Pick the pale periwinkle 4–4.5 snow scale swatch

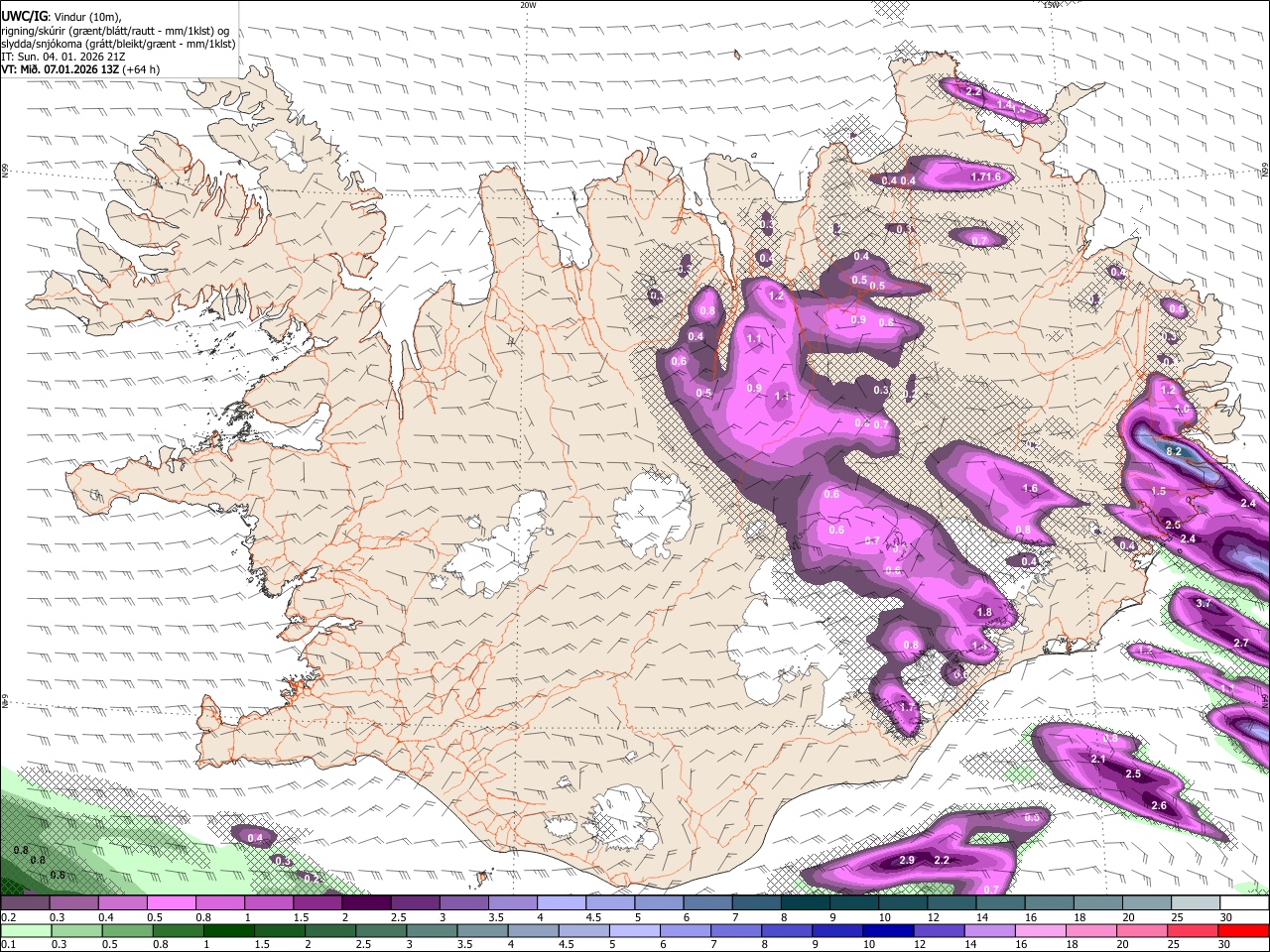[561, 903]
